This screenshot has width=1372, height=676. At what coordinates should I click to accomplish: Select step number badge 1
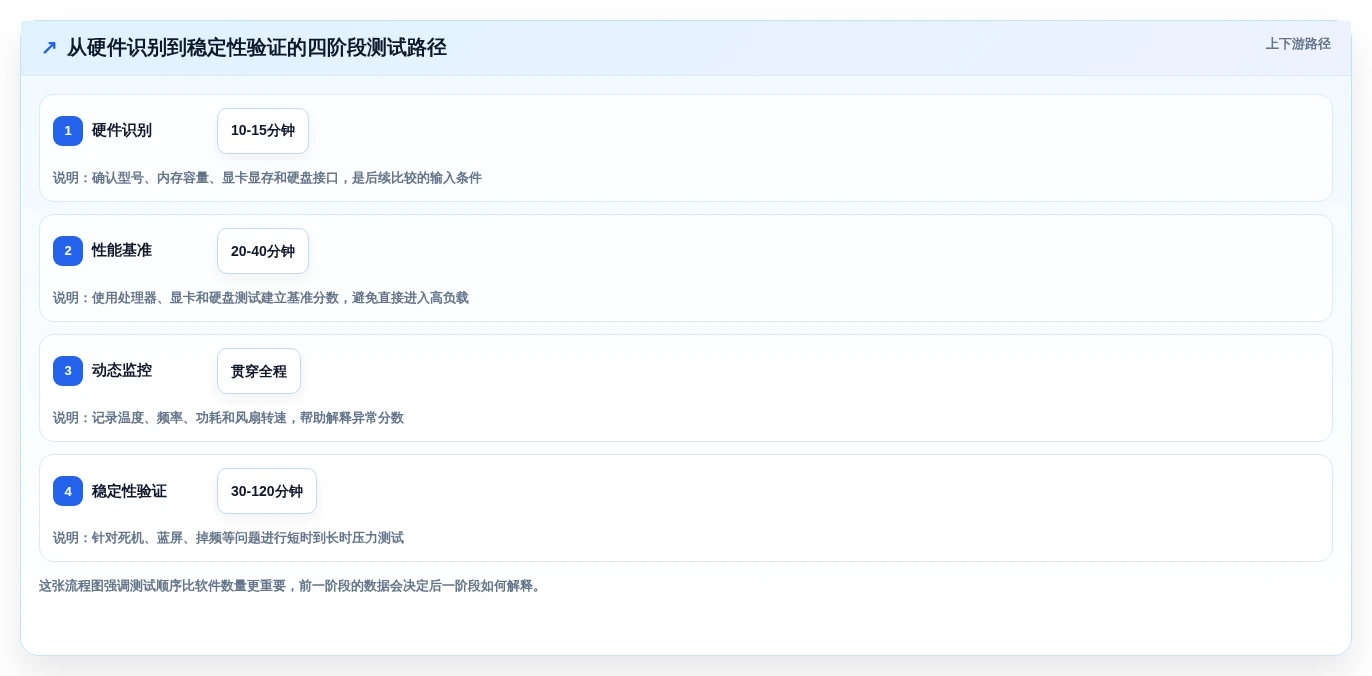tap(68, 131)
